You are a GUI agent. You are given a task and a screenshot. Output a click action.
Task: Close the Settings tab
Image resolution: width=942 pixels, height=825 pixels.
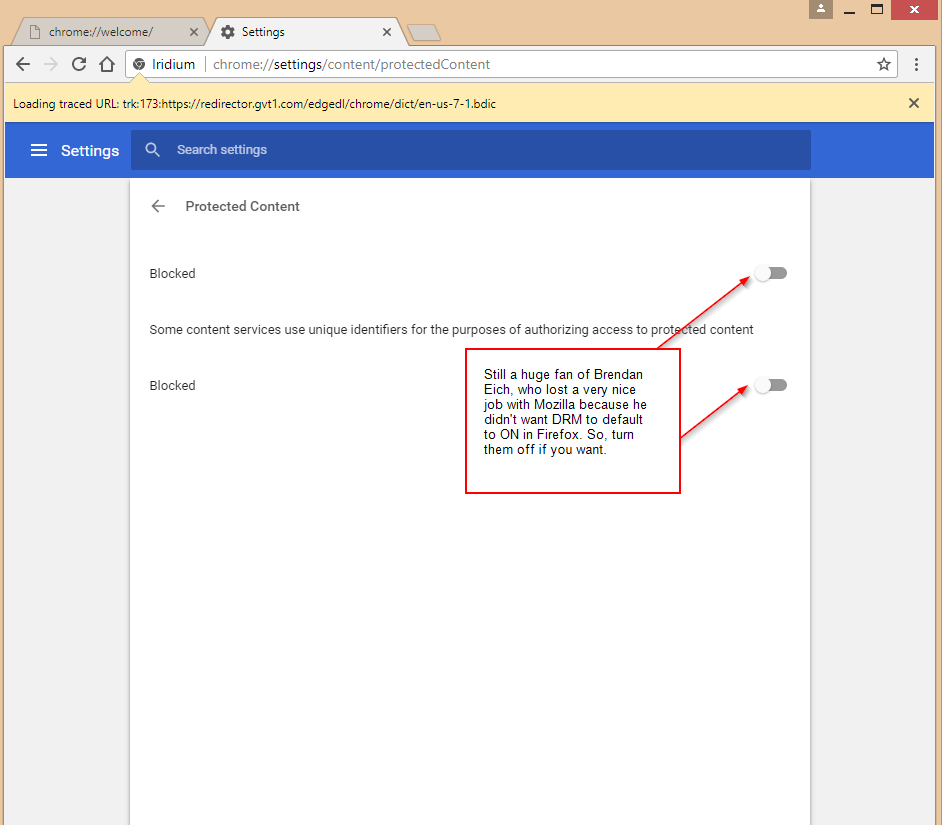point(387,32)
